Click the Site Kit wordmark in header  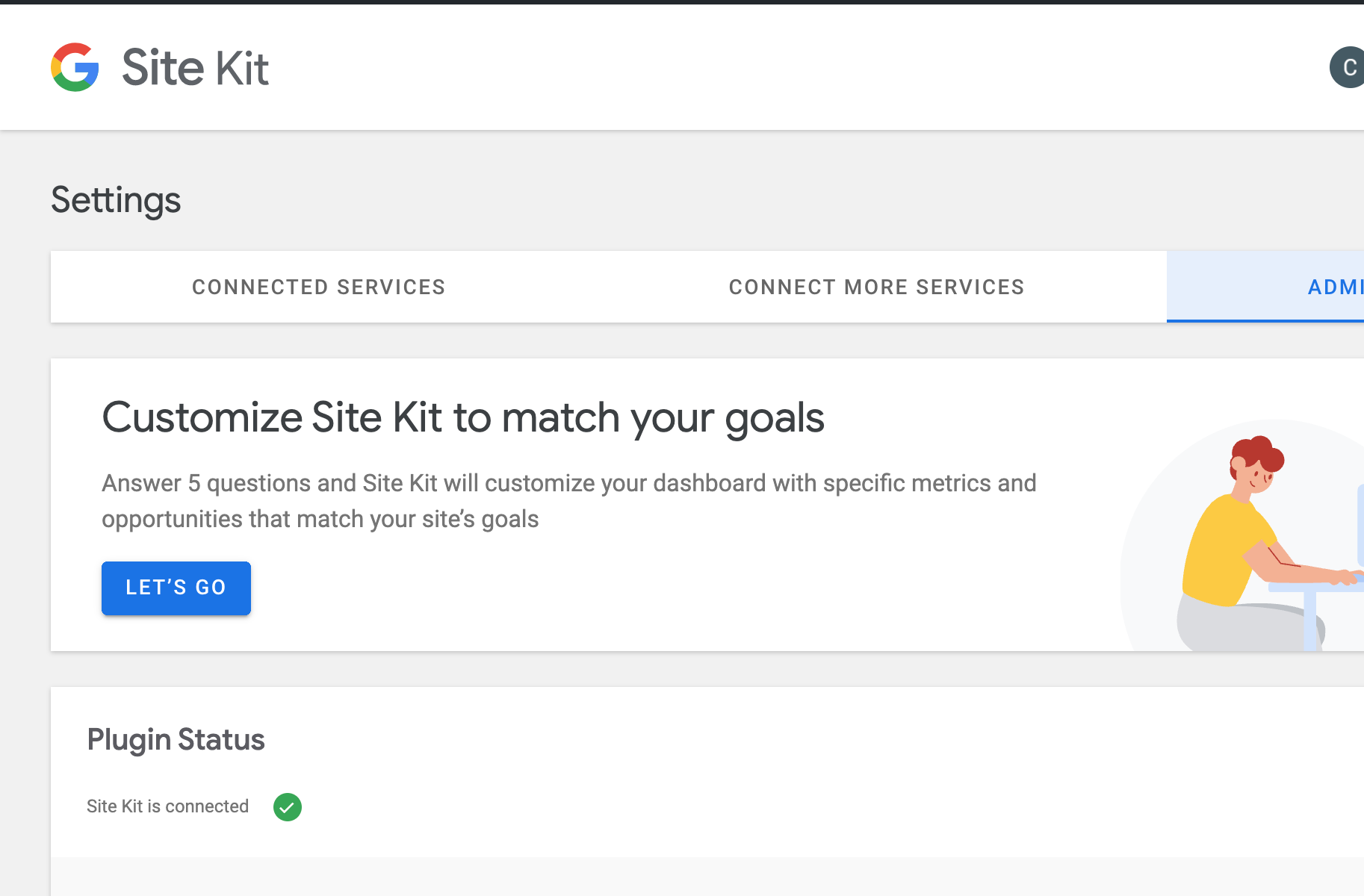[x=195, y=68]
